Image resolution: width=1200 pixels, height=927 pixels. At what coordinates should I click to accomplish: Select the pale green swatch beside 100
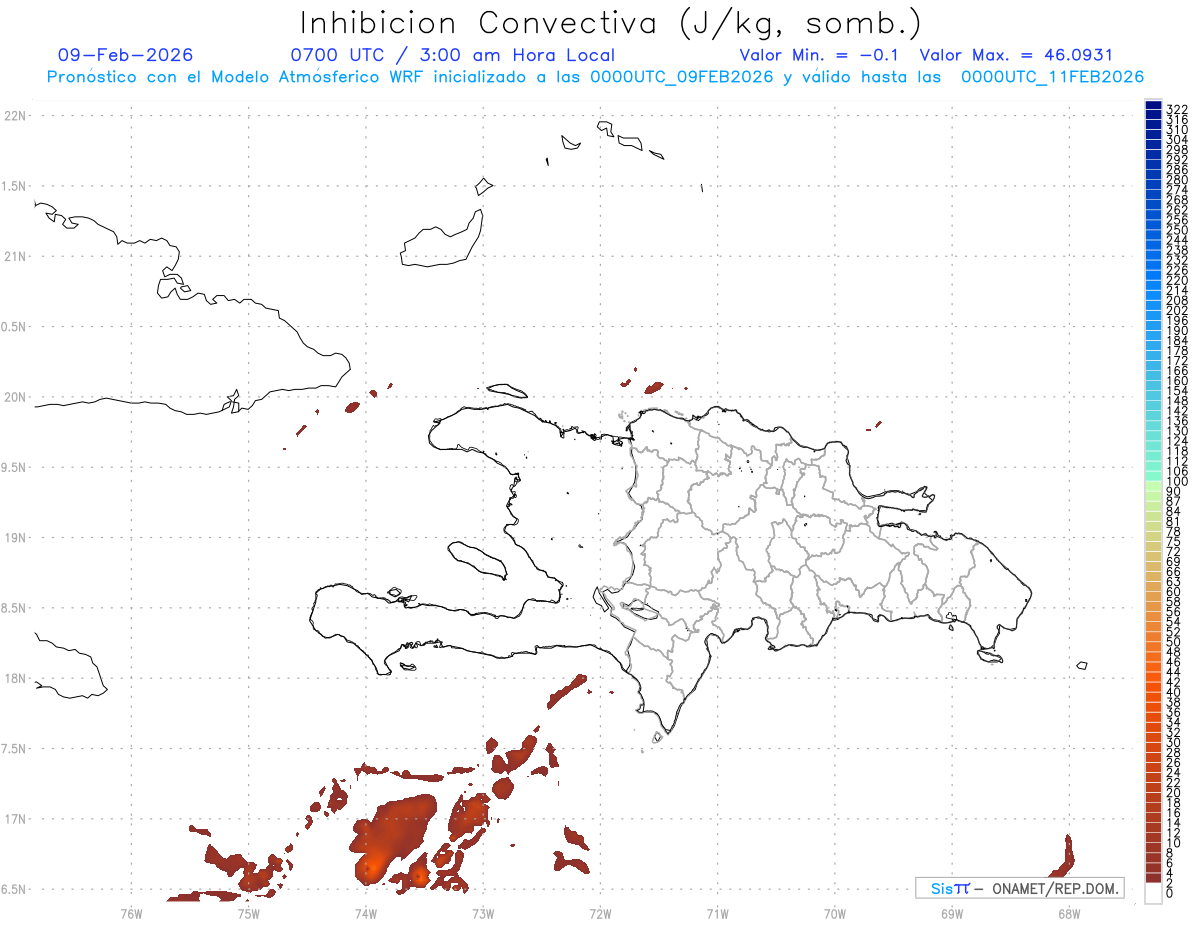coord(1153,484)
